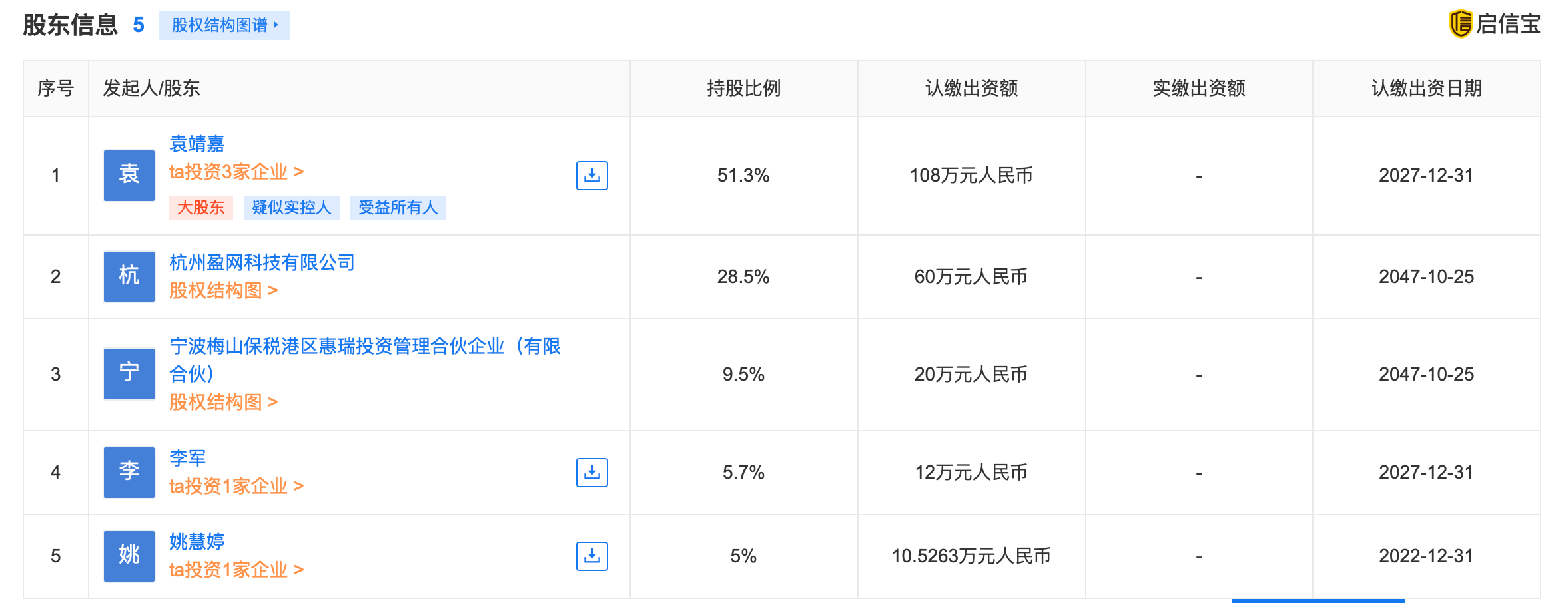Click the 杭 avatar icon for shareholder 2
Image resolution: width=1568 pixels, height=603 pixels.
[129, 276]
